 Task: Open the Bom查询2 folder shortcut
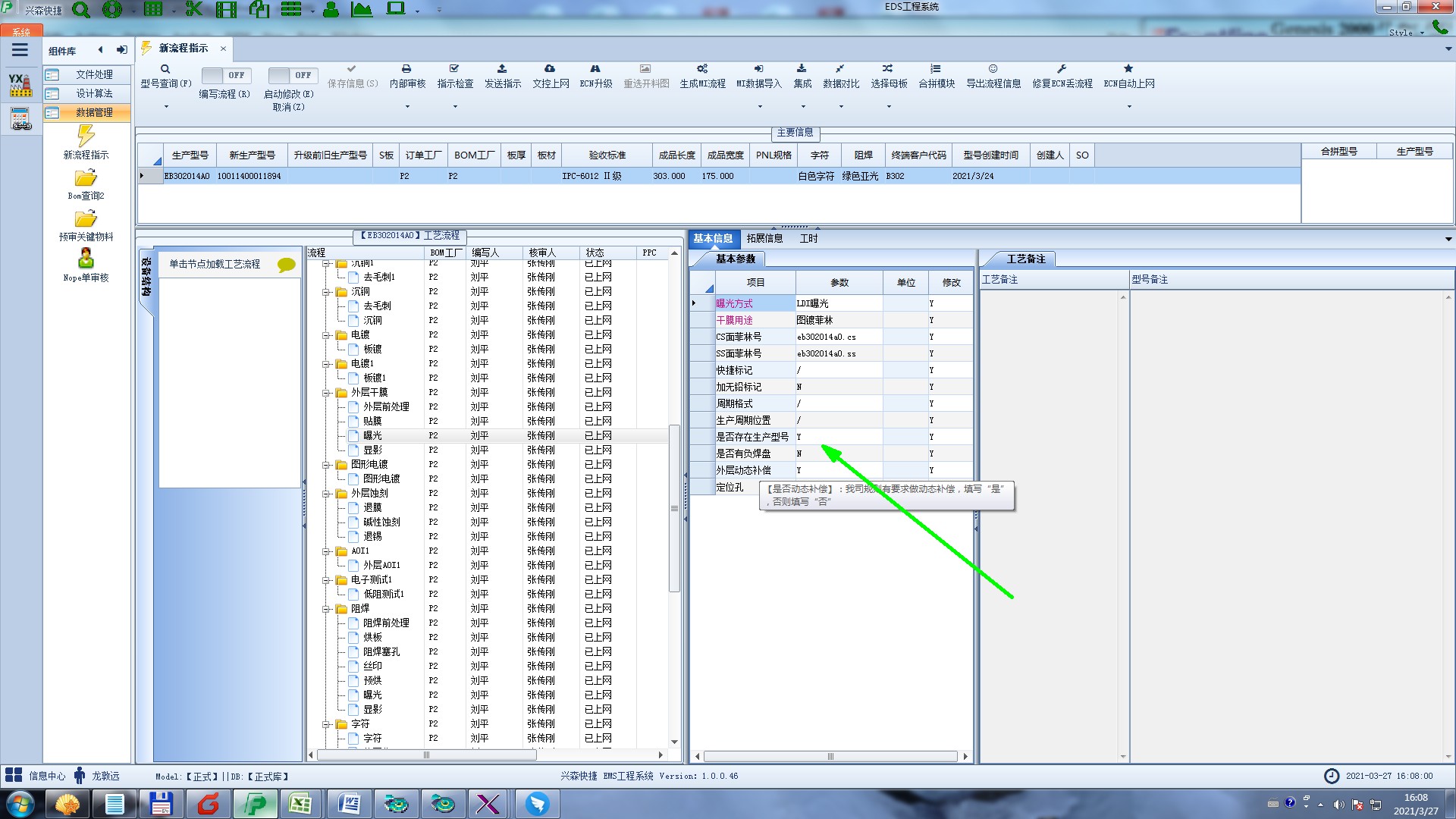click(x=86, y=184)
